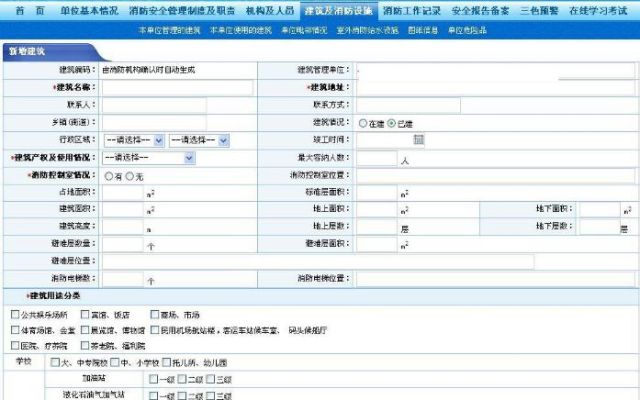640x400 pixels.
Task: Check the 中、小学校 checkbox
Action: coord(115,362)
